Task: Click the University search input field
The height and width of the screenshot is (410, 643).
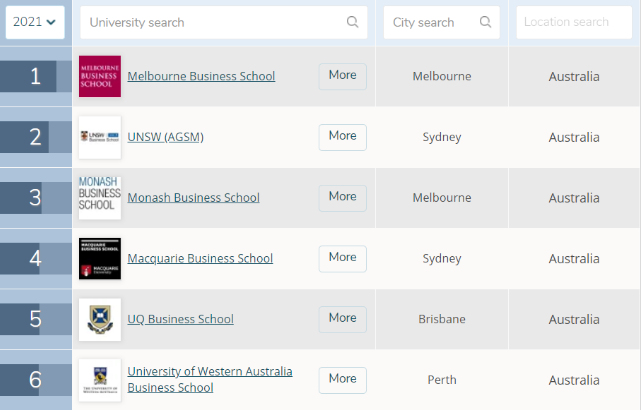Action: click(215, 22)
